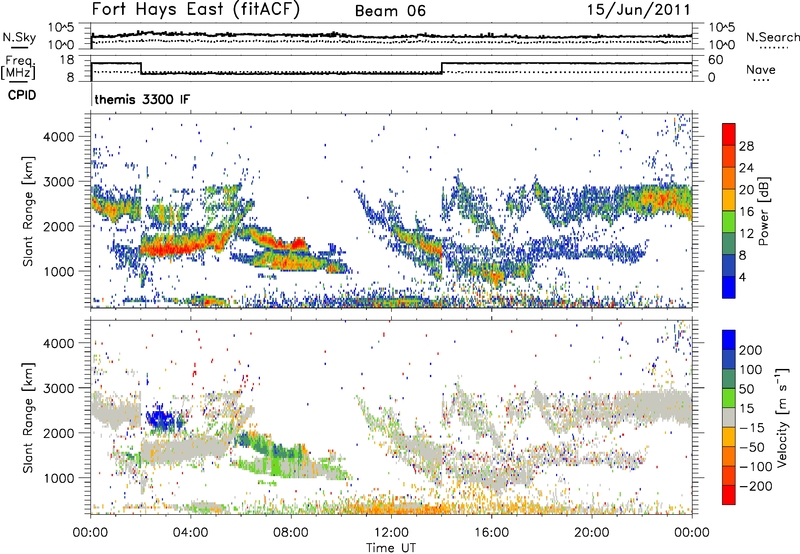Screen dimensions: 800x554
Task: Pick the teal Power segment between 8 and 12
Action: (x=729, y=244)
